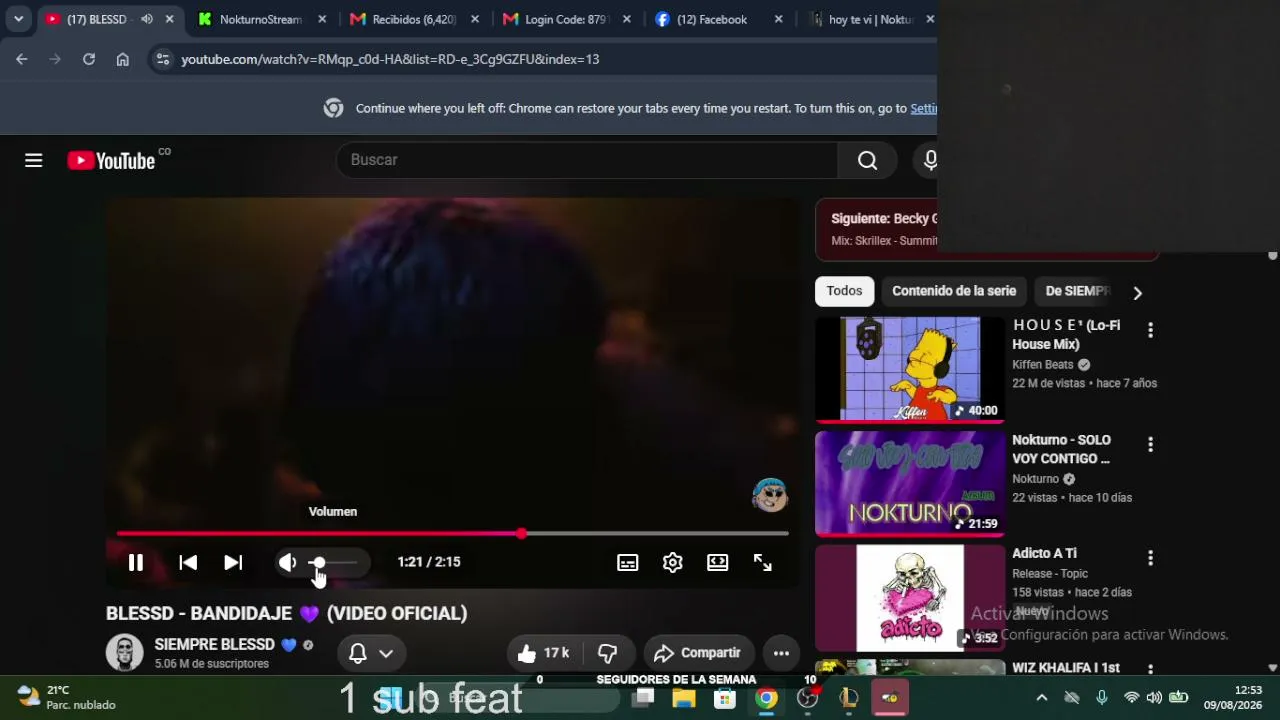Open the SIEMPRE BLESSD channel avatar
1280x720 pixels.
[x=125, y=652]
